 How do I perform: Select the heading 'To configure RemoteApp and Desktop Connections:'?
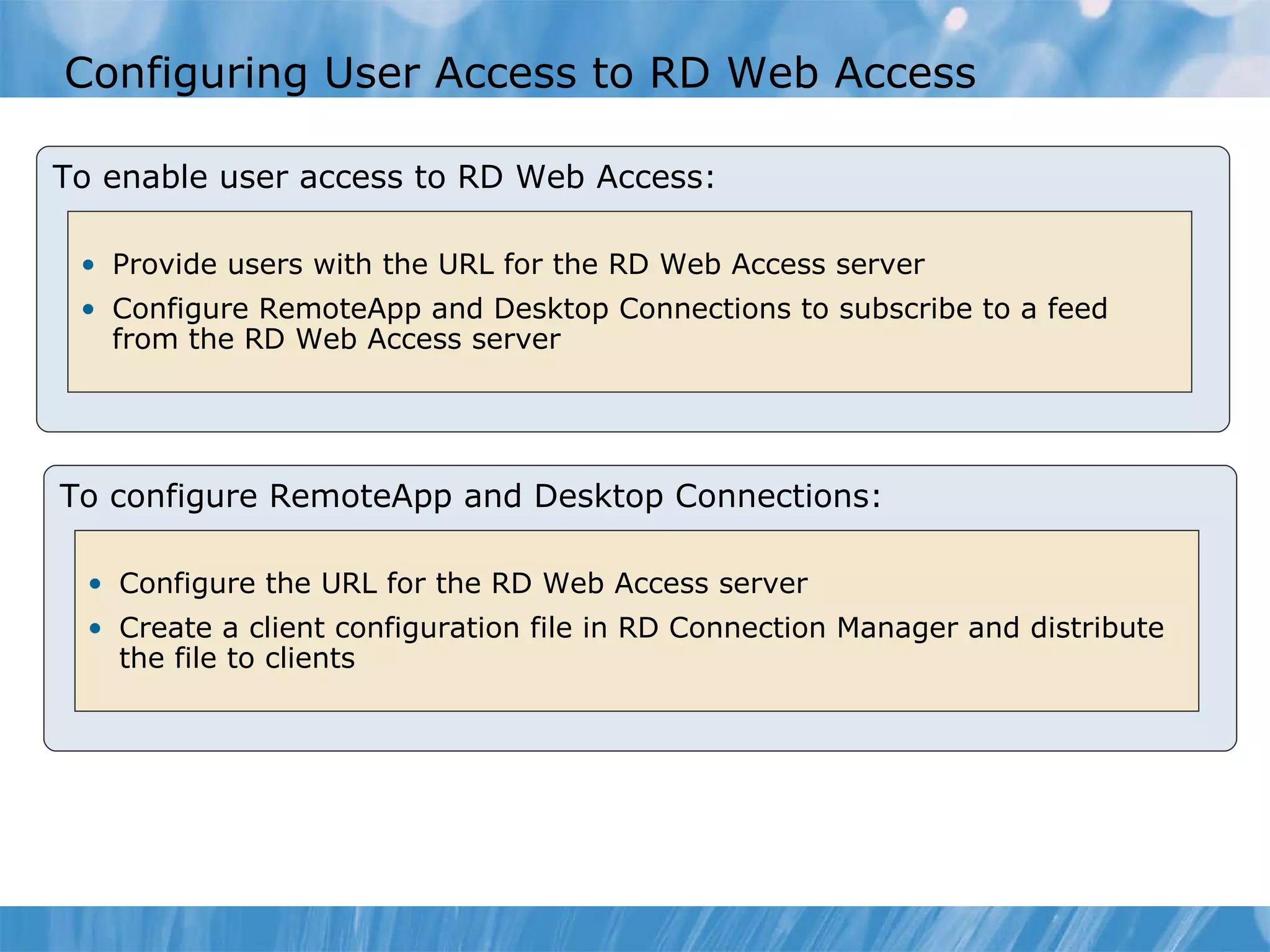[470, 496]
